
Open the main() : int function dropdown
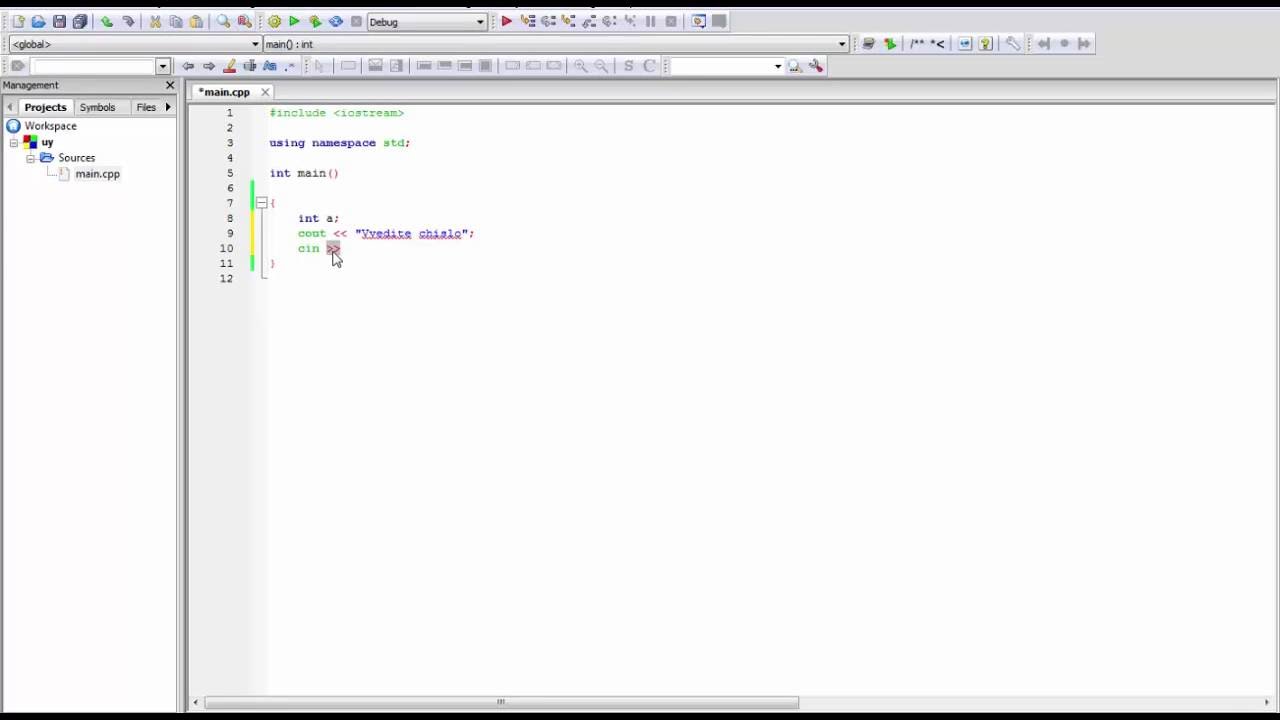click(555, 44)
